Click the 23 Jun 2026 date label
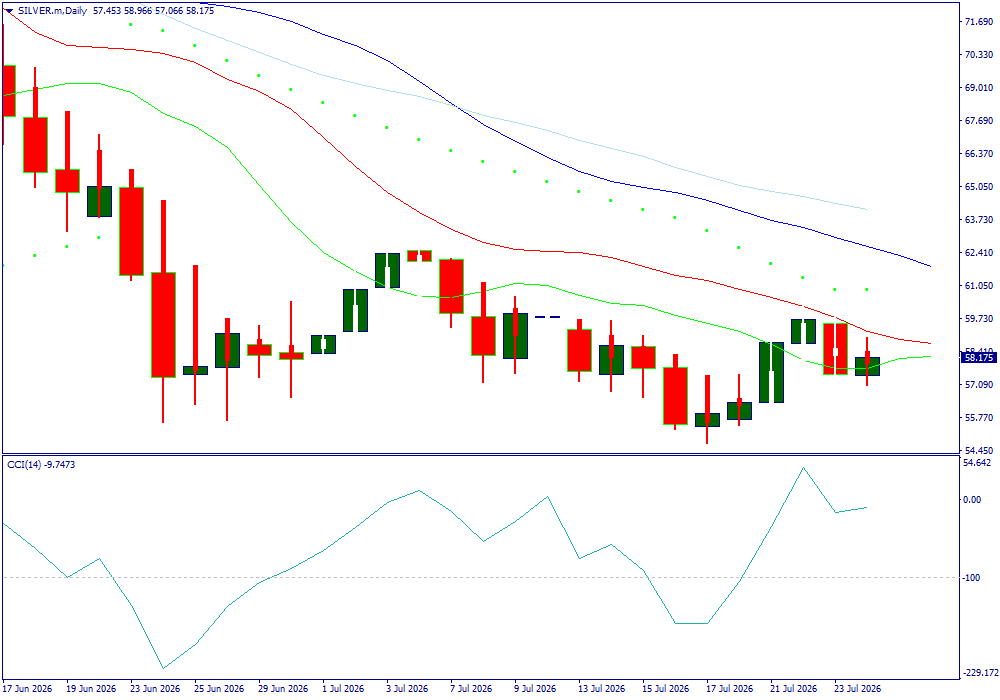 click(x=155, y=689)
